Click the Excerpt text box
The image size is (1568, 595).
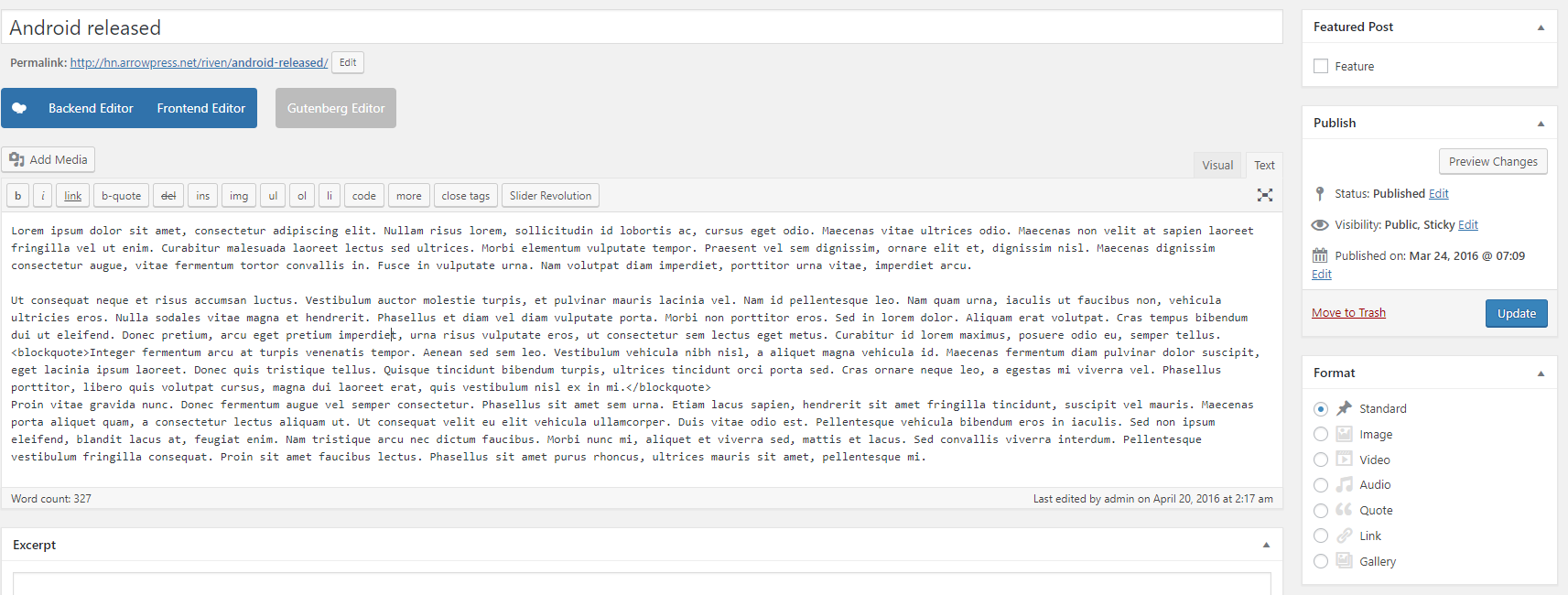point(642,584)
